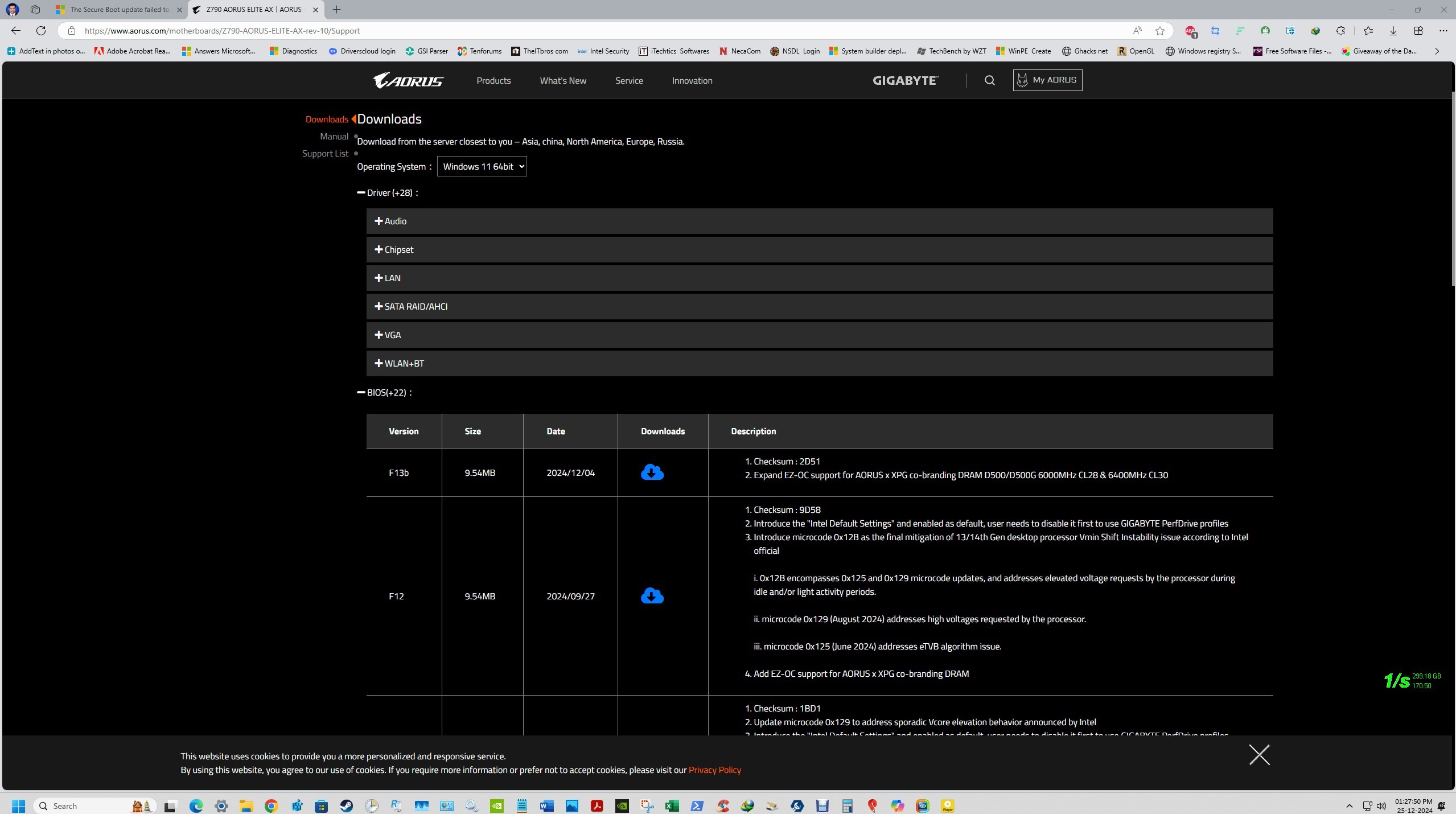Open the Favorites list in toolbar

coord(1368,31)
